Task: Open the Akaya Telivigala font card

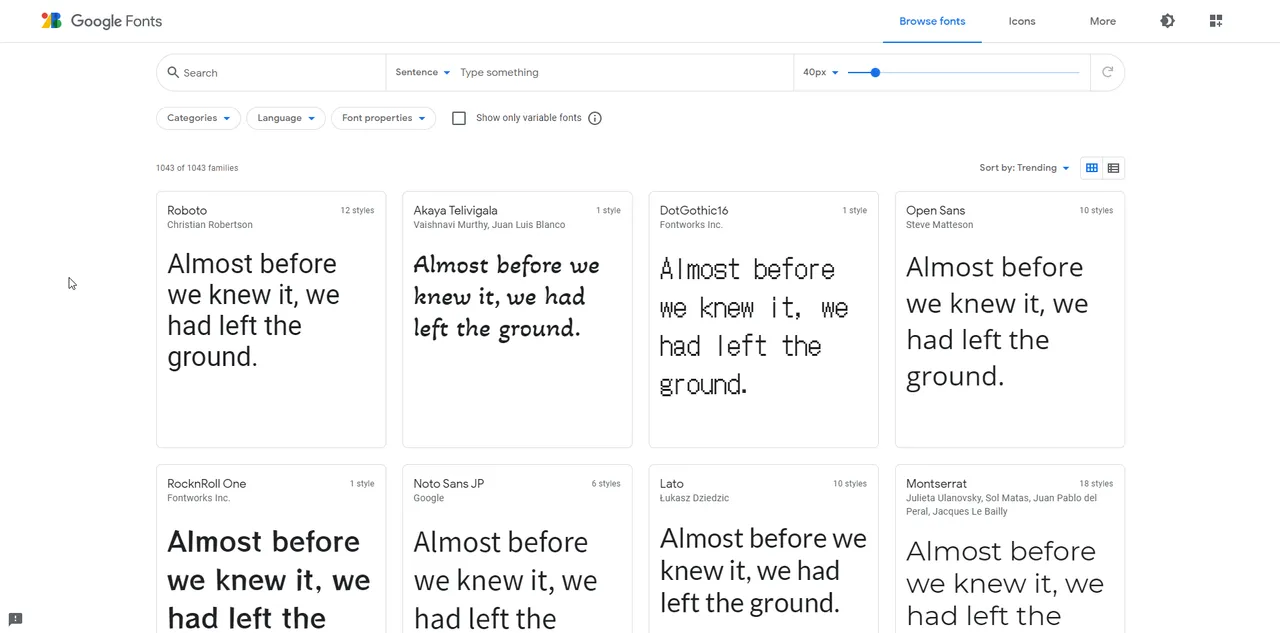Action: coord(517,319)
